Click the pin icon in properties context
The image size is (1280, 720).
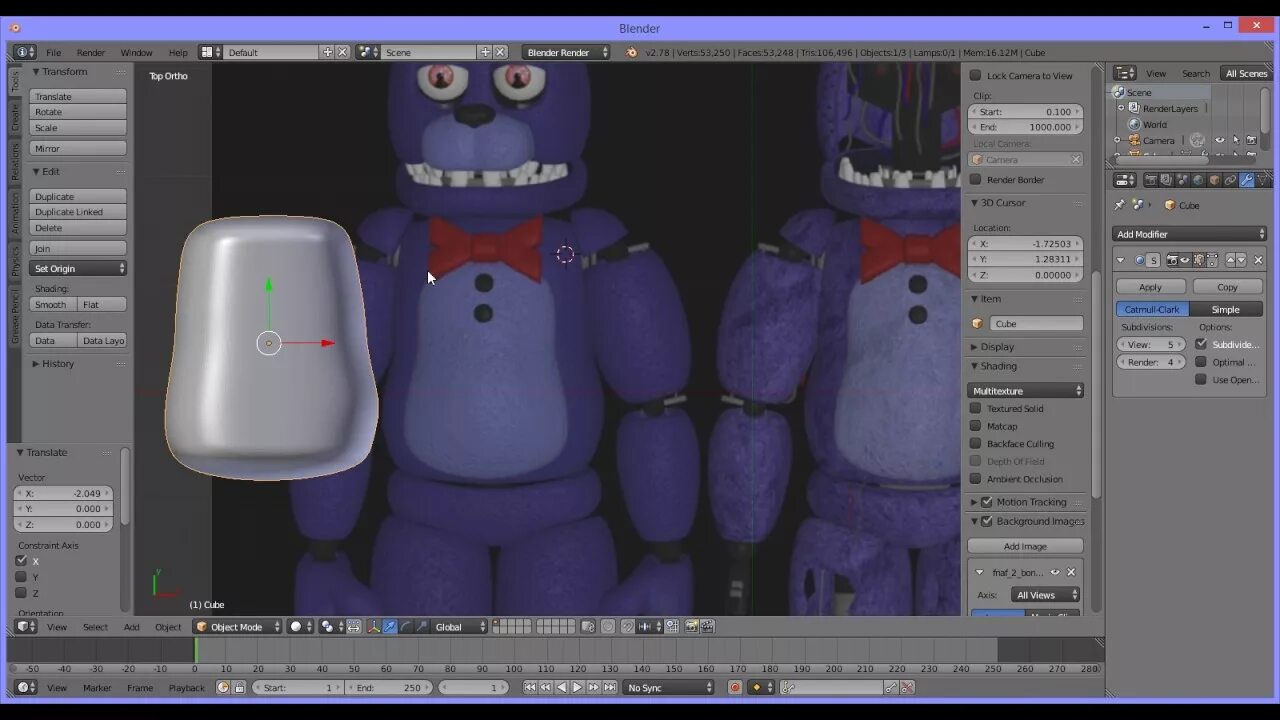click(x=1119, y=205)
